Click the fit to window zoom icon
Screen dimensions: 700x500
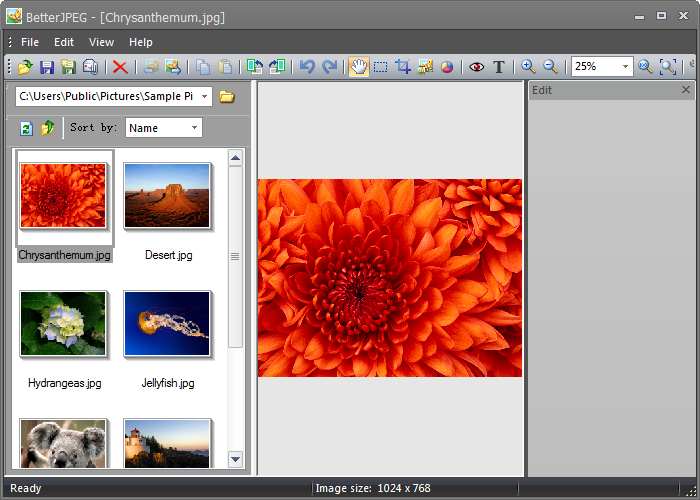(x=668, y=67)
